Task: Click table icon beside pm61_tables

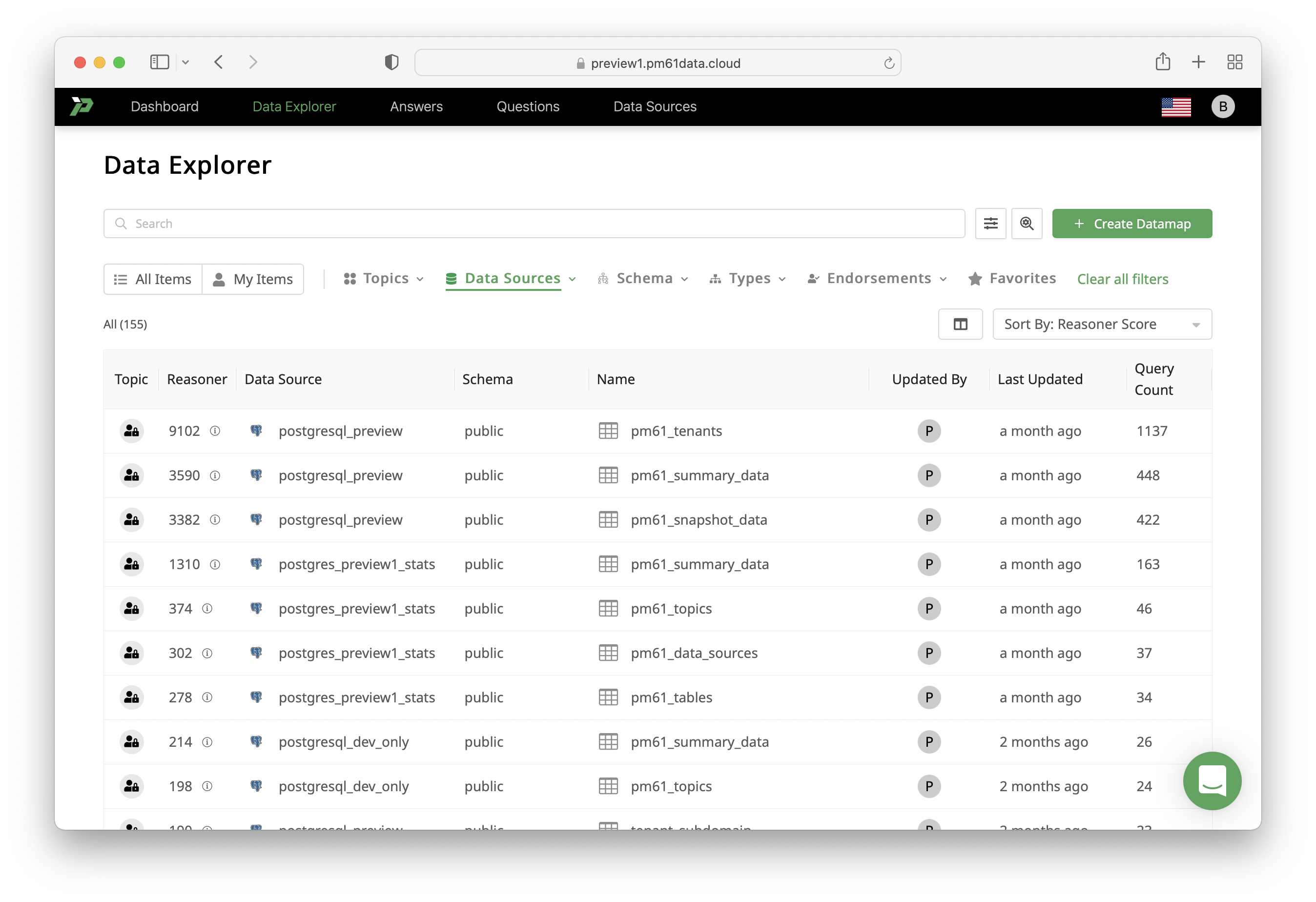Action: (x=608, y=697)
